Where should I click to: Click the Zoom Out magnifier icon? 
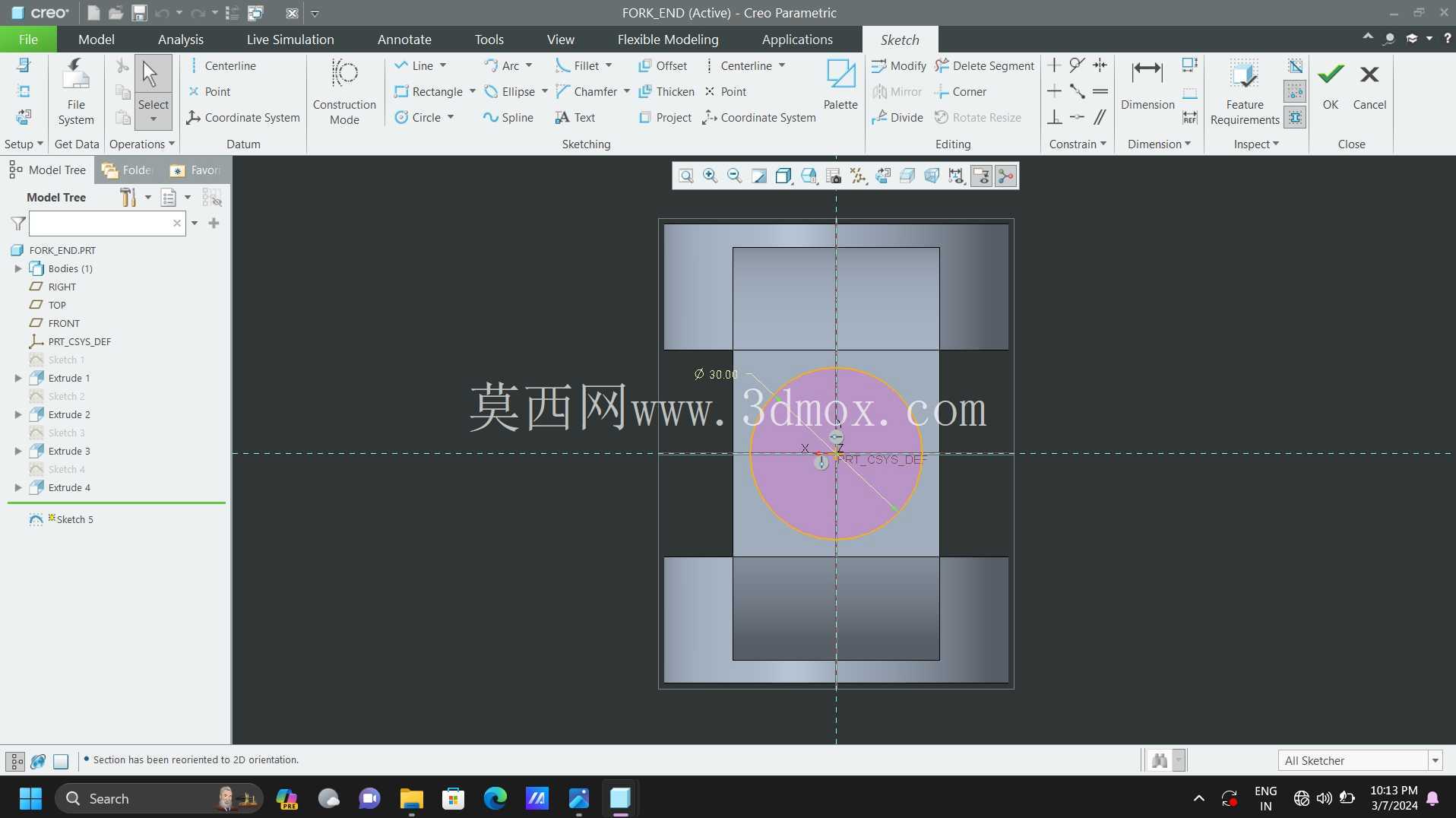click(x=734, y=176)
